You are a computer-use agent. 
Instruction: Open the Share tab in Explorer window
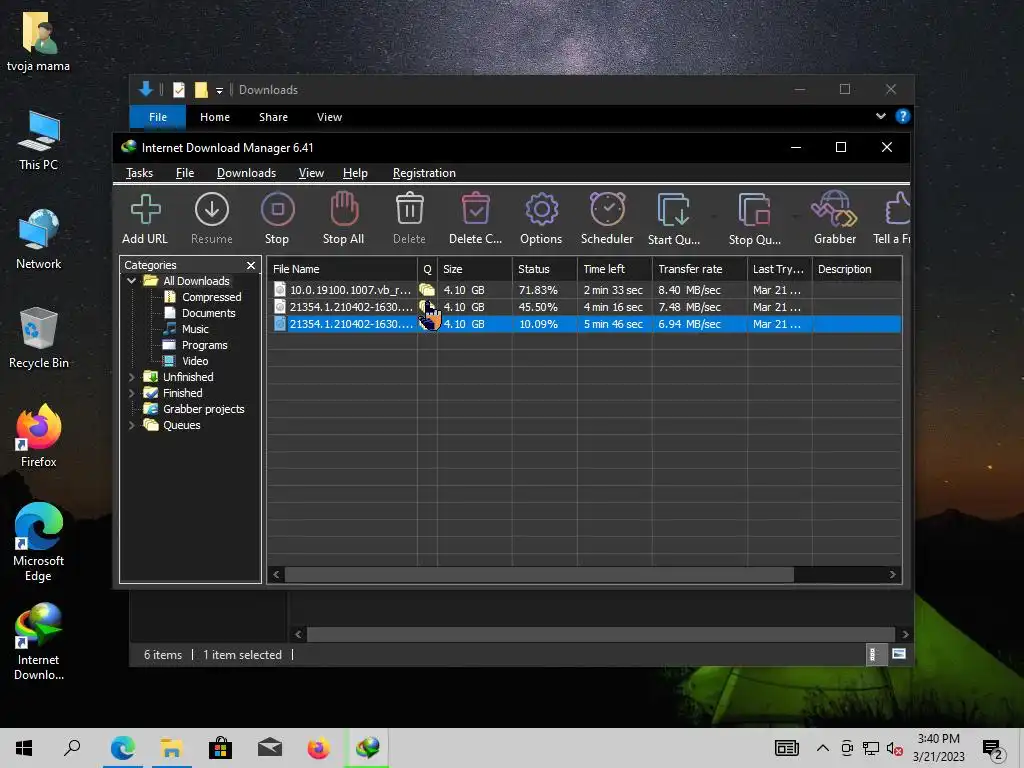[273, 117]
